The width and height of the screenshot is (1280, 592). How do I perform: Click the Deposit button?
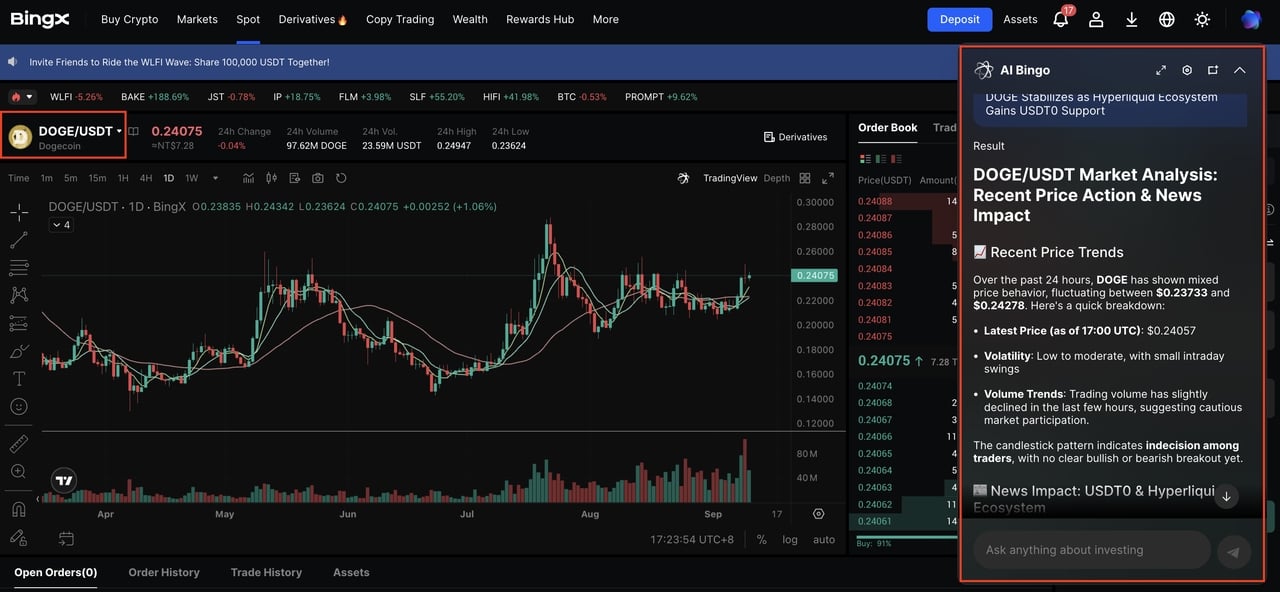(x=960, y=19)
